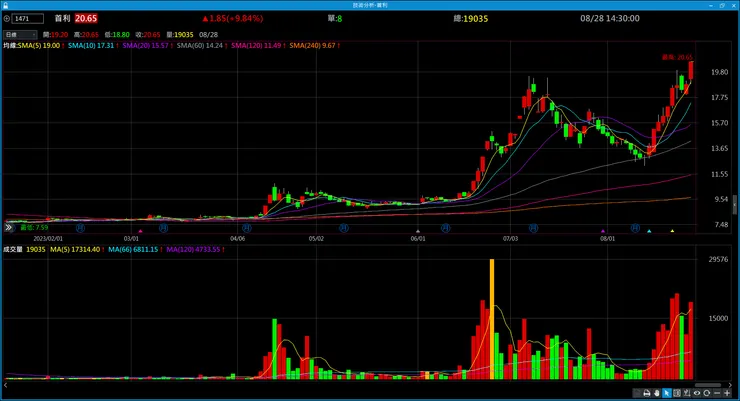Click the magenta triangle marker near 03/01
This screenshot has height=401, width=740.
pyautogui.click(x=140, y=231)
